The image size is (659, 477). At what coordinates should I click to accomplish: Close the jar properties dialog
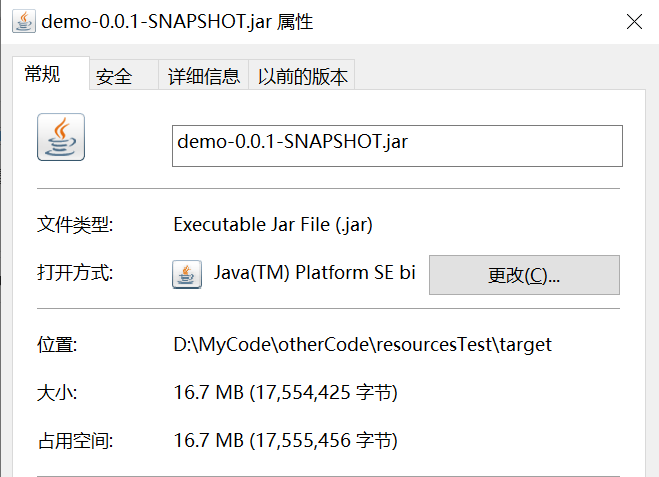[634, 22]
